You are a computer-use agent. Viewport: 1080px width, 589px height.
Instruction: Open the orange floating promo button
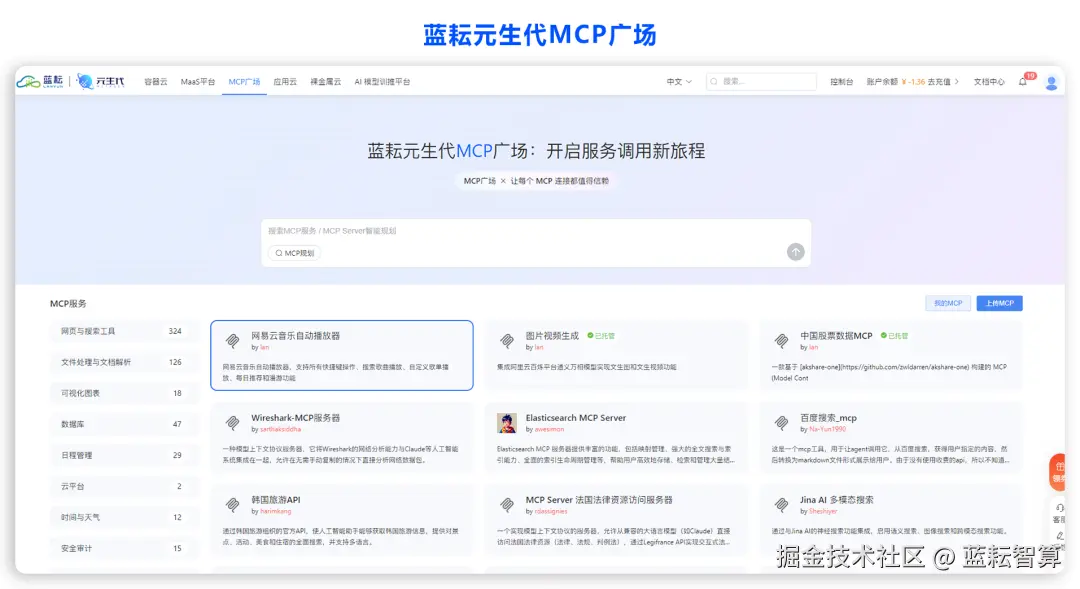coord(1057,472)
